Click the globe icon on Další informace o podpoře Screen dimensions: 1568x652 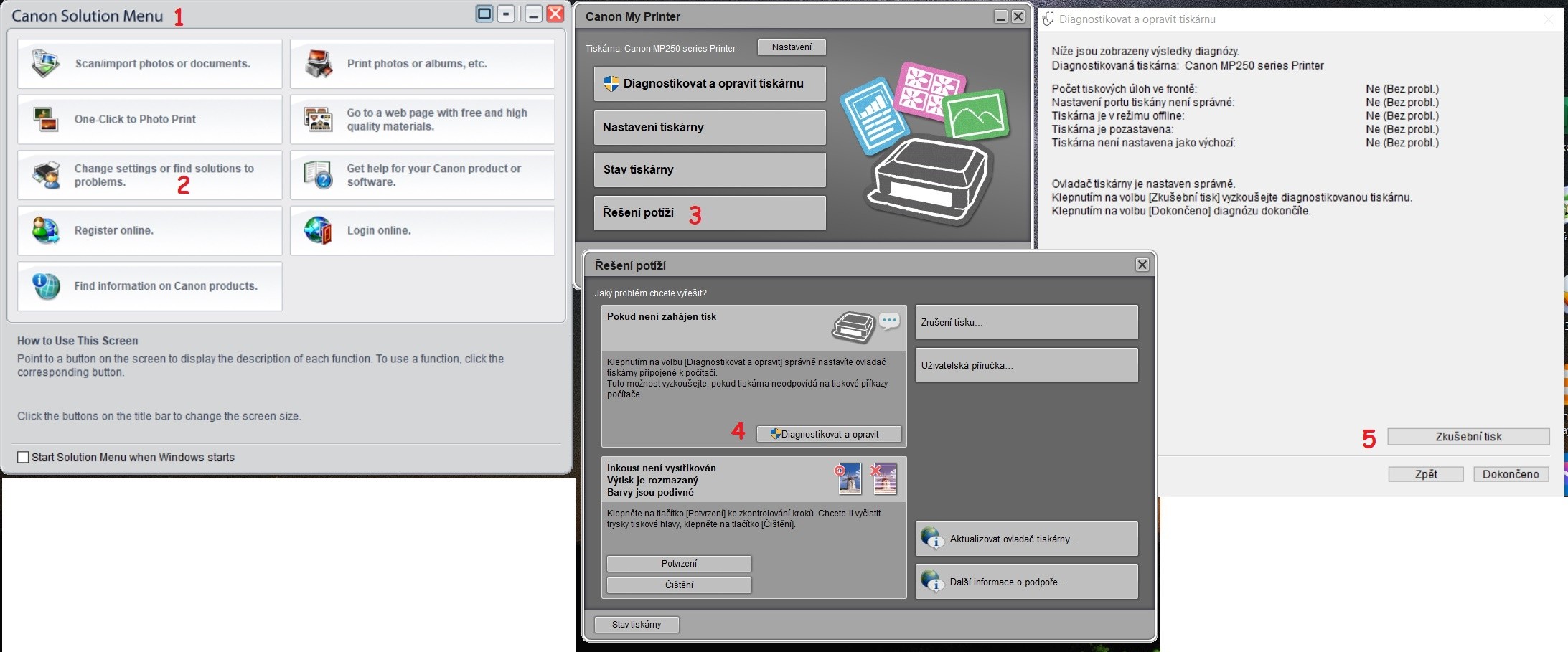coord(932,582)
